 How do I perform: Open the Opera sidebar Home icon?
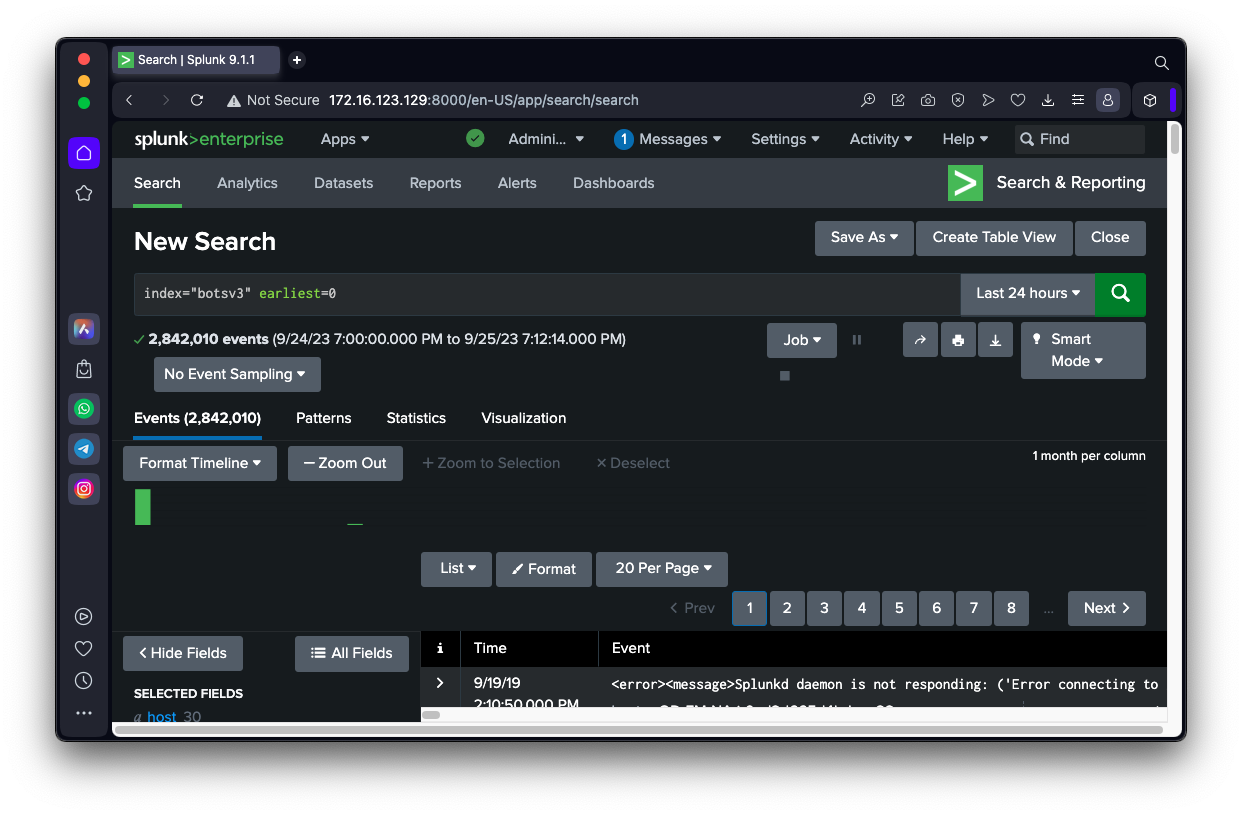pos(84,153)
